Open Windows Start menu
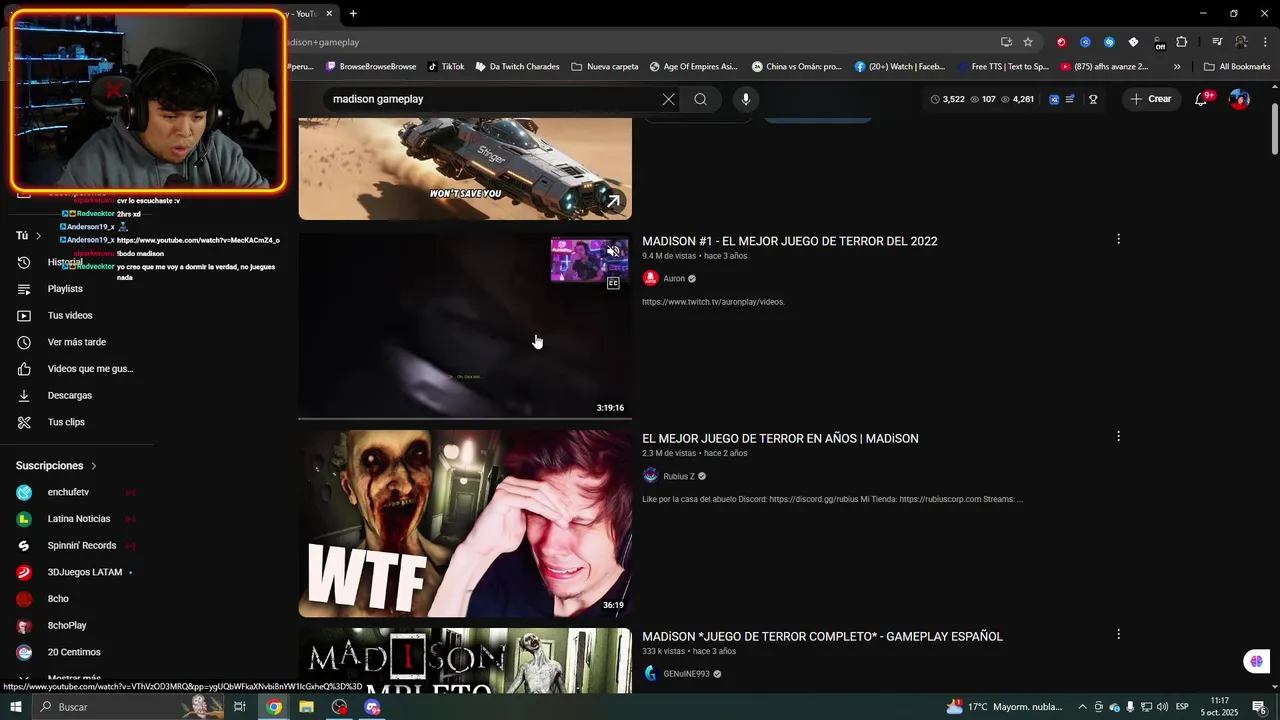Image resolution: width=1280 pixels, height=720 pixels. pos(16,707)
